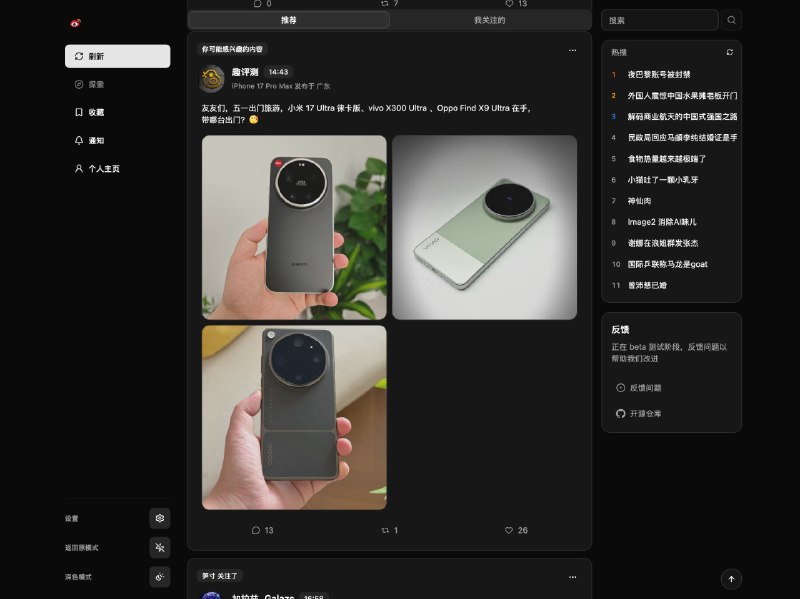This screenshot has width=800, height=599.
Task: Click the back-to-top arrow button
Action: pyautogui.click(x=731, y=579)
